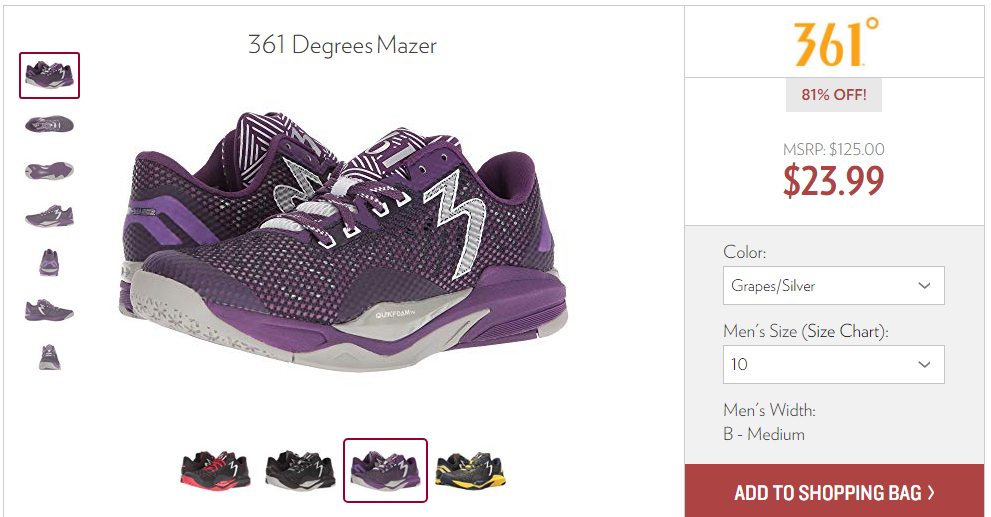Switch to the navy and yellow shoe color
The image size is (991, 517).
471,471
